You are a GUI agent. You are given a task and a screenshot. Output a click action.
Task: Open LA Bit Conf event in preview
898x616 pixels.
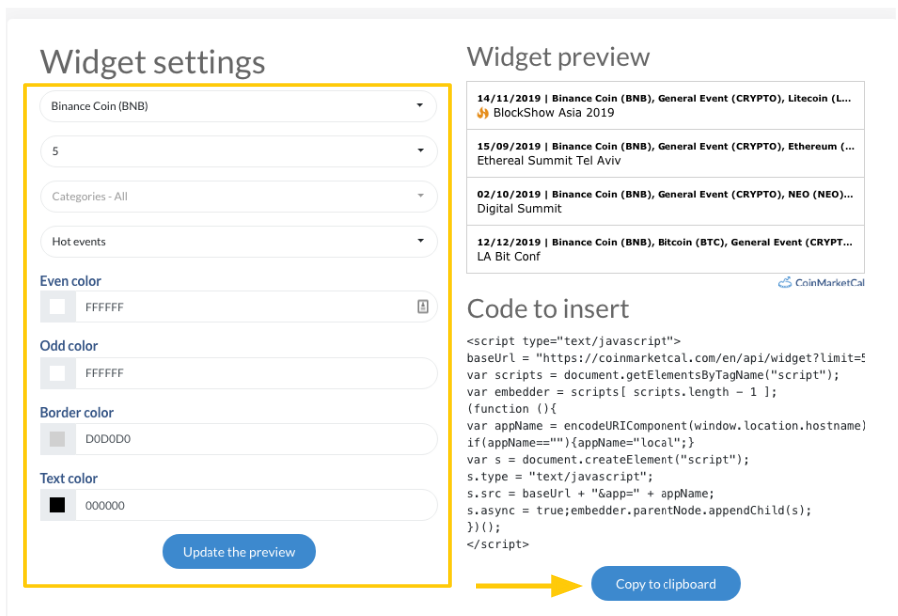pos(509,256)
